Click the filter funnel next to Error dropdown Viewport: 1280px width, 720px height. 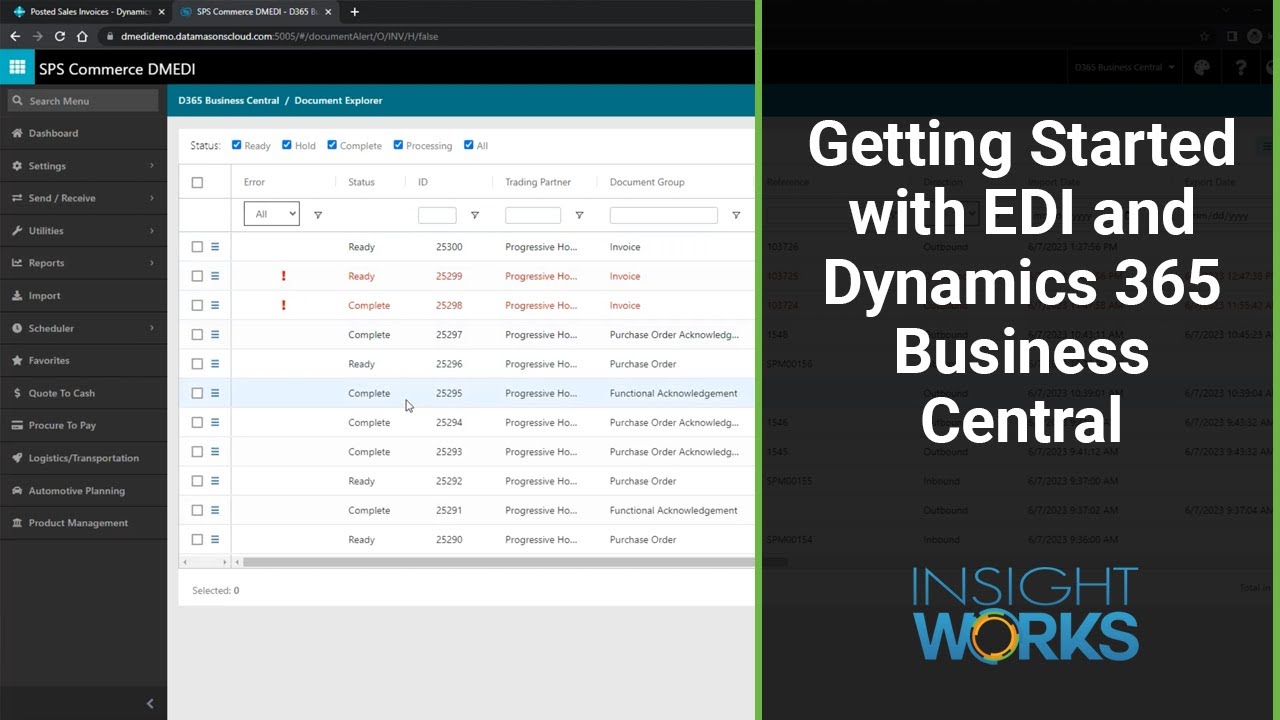[318, 215]
